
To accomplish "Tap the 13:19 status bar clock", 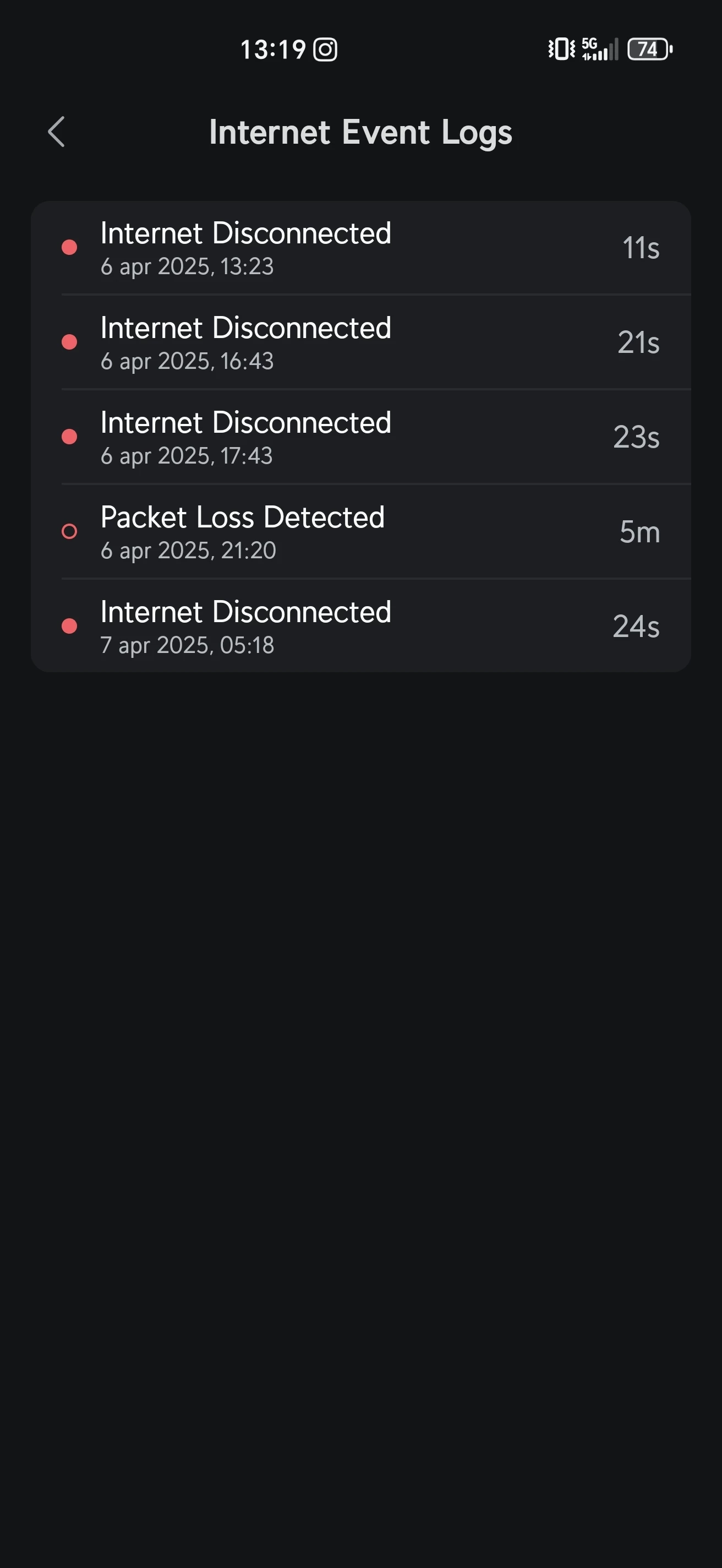I will pos(272,50).
